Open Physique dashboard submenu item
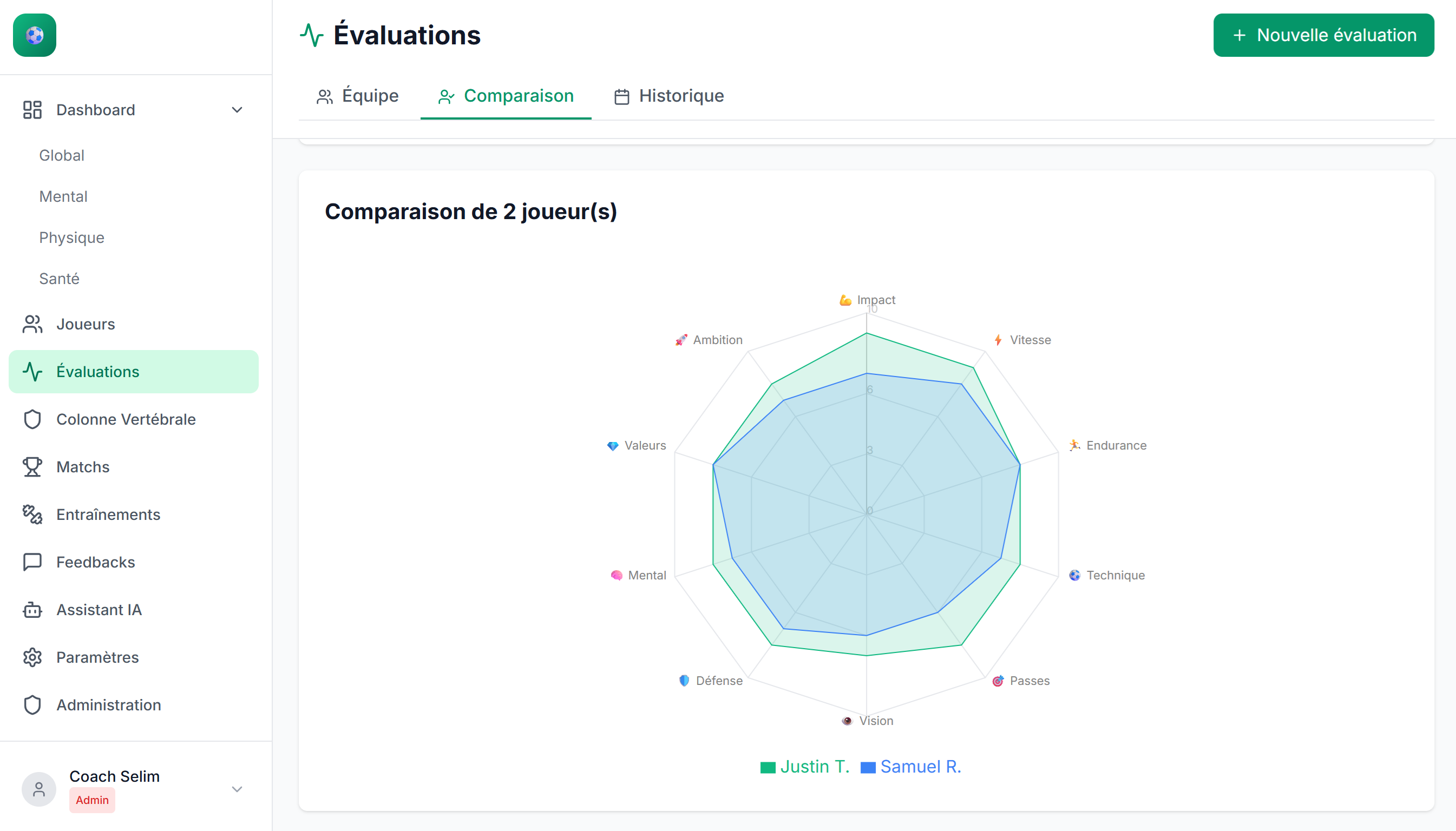1456x831 pixels. [71, 238]
